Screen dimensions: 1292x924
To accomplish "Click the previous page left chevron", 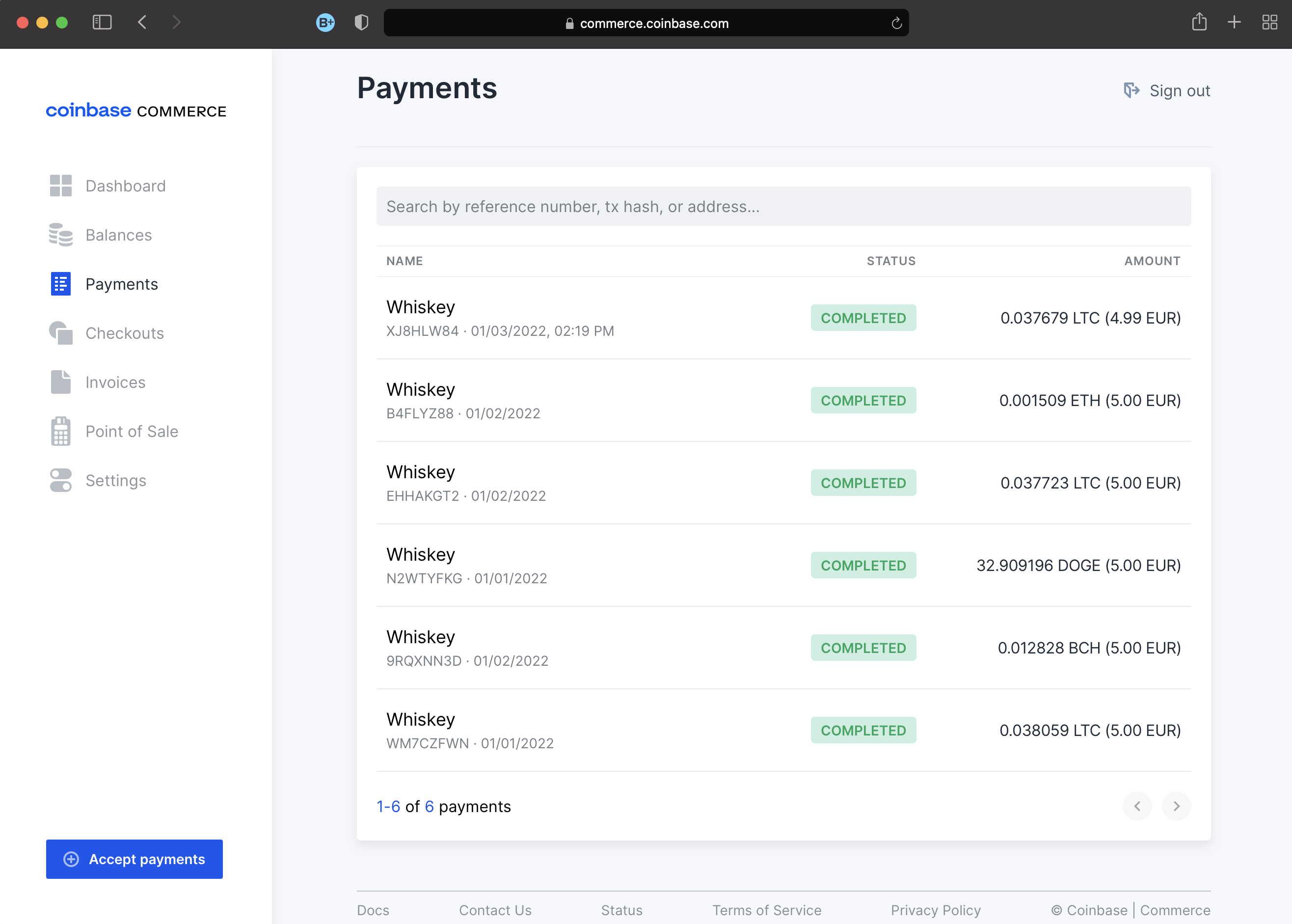I will coord(1138,806).
